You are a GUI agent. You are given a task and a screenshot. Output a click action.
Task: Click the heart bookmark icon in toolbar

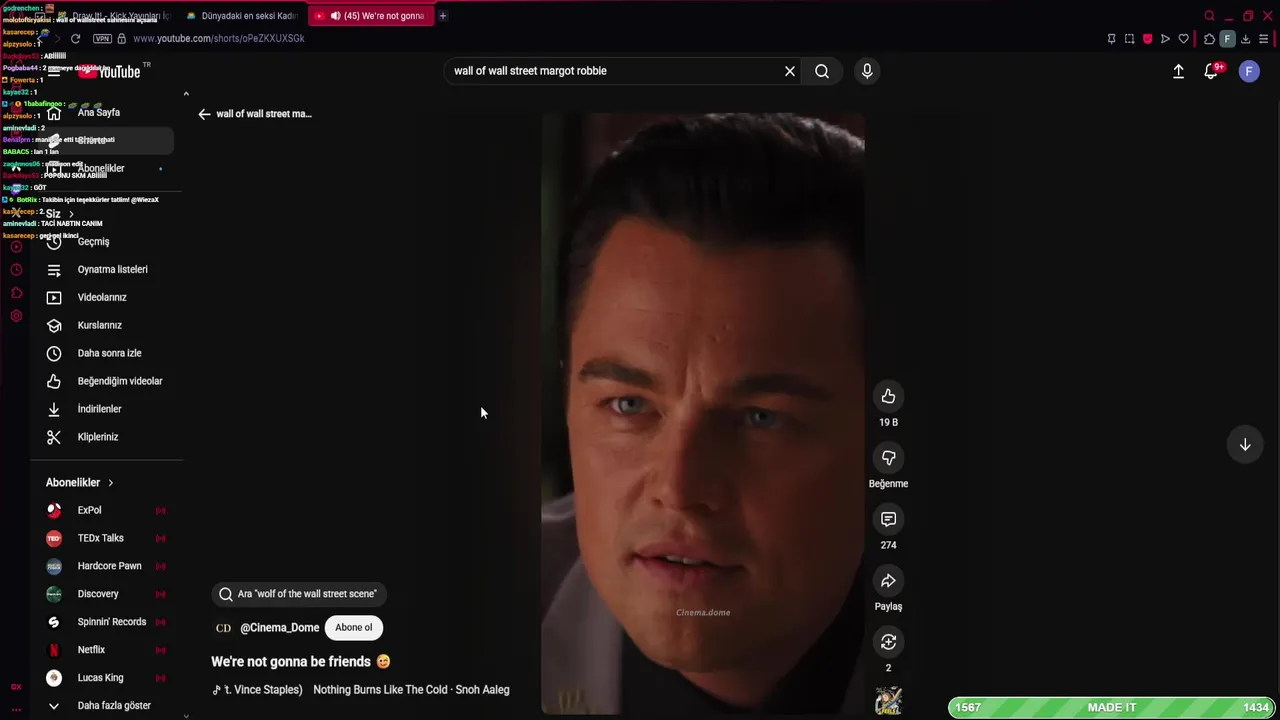[x=1183, y=39]
